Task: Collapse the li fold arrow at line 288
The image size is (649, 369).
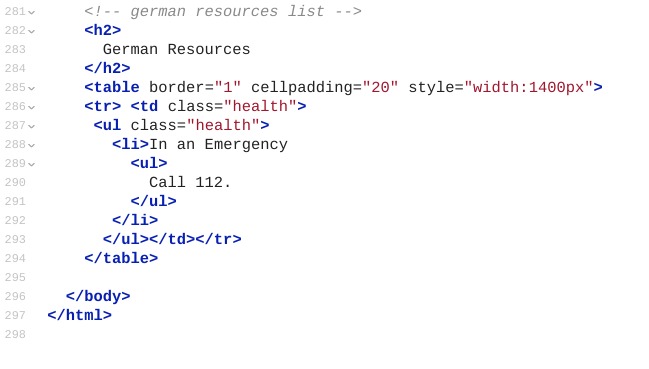Action: (31, 145)
